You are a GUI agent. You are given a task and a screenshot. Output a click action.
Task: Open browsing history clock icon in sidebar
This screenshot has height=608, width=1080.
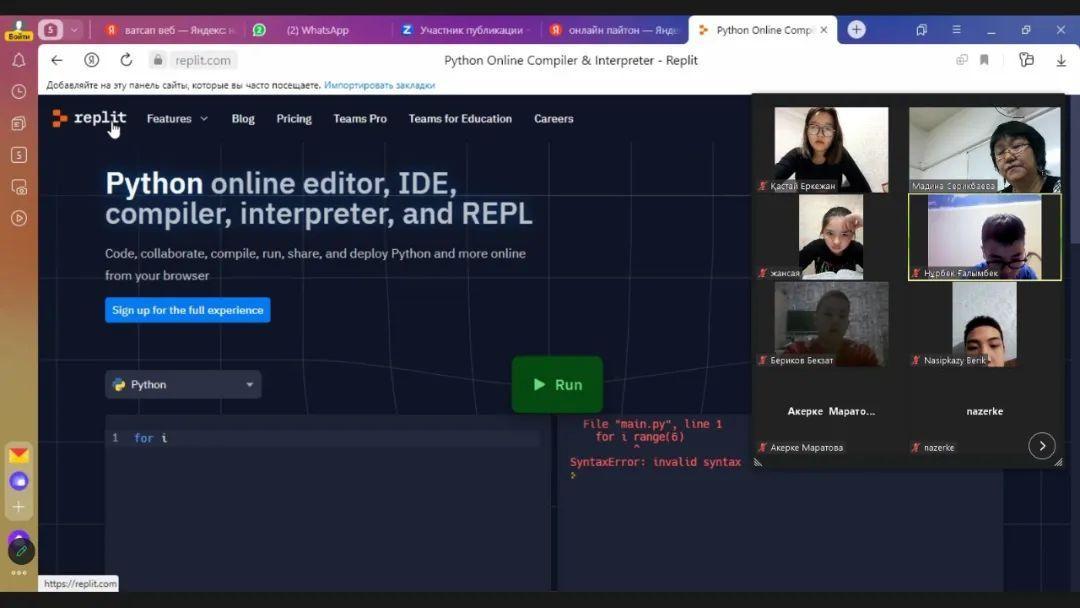(x=19, y=92)
